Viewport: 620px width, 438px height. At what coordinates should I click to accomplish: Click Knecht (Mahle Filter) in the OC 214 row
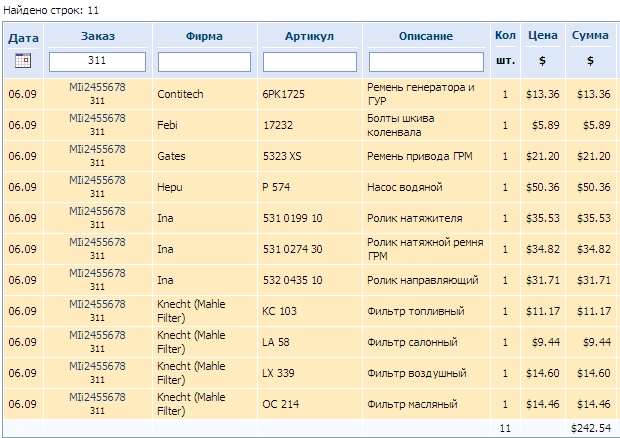pyautogui.click(x=191, y=404)
